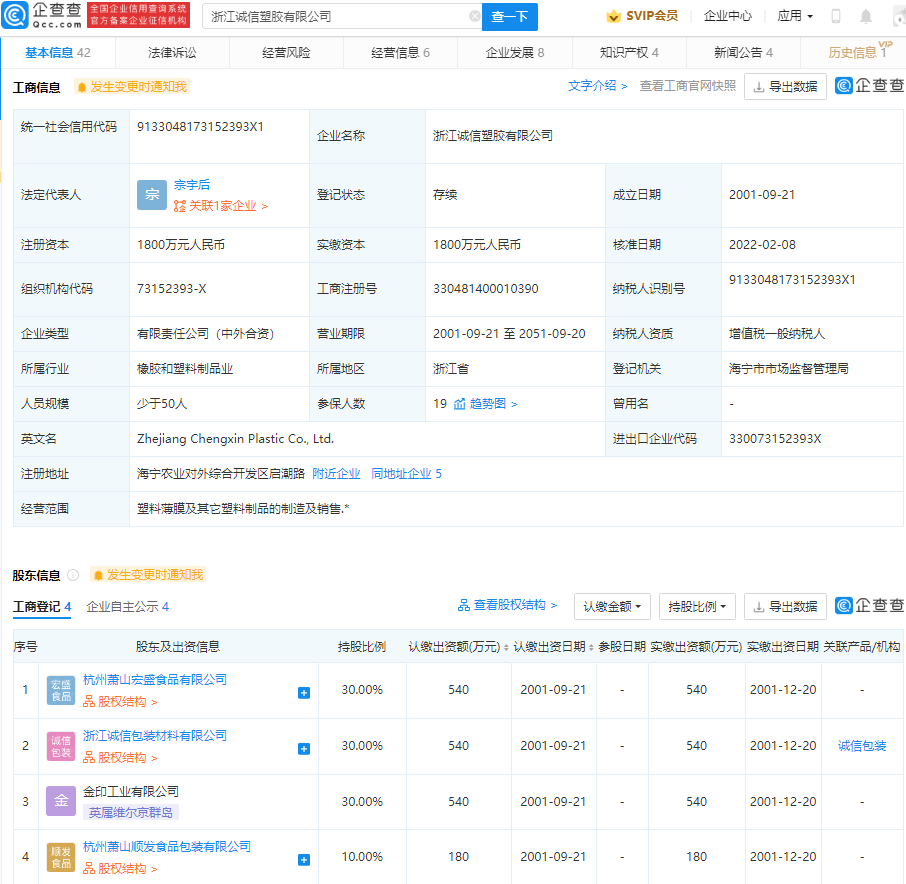The width and height of the screenshot is (906, 884).
Task: Switch to 法律诉讼 tab
Action: pos(172,53)
